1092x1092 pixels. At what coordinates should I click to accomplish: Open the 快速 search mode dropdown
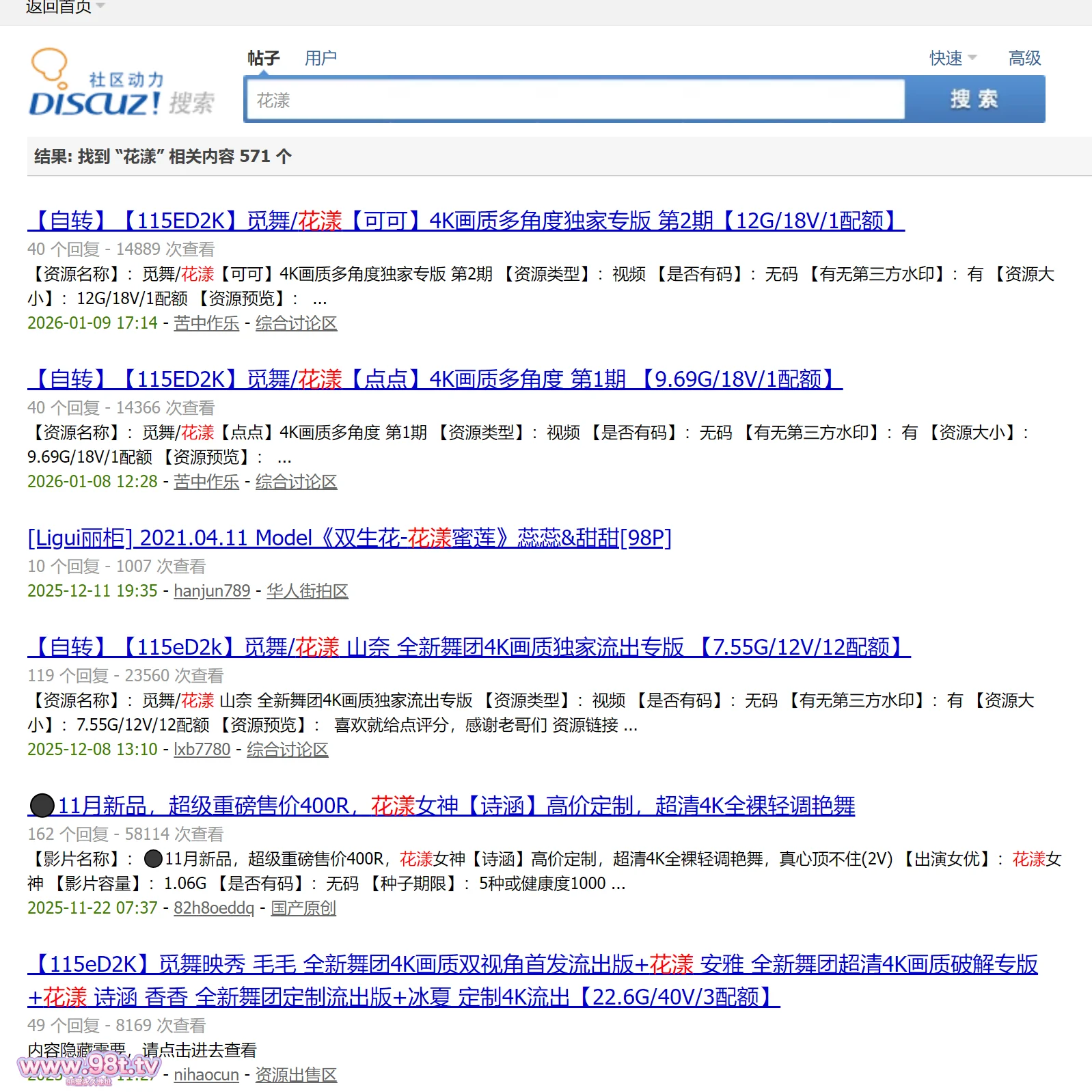tap(953, 58)
